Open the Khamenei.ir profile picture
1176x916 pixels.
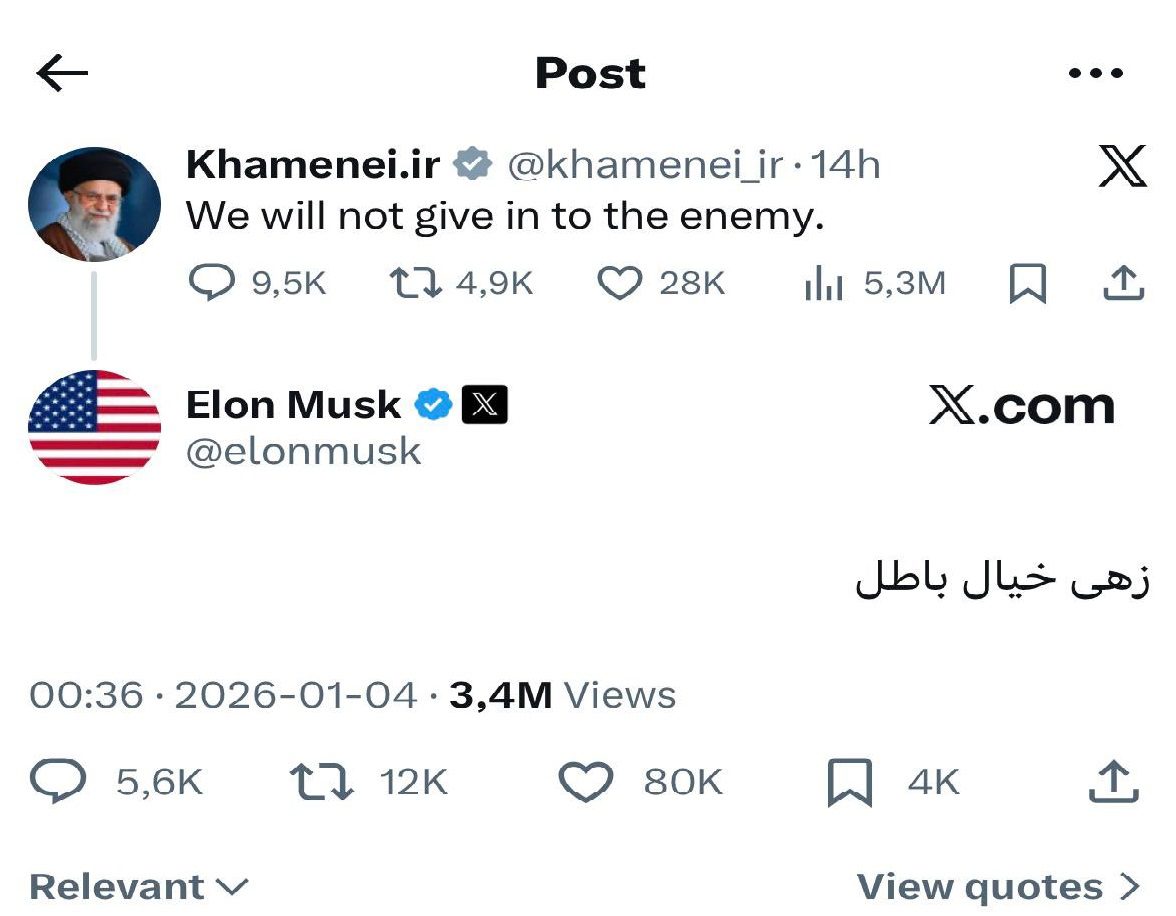pos(94,204)
